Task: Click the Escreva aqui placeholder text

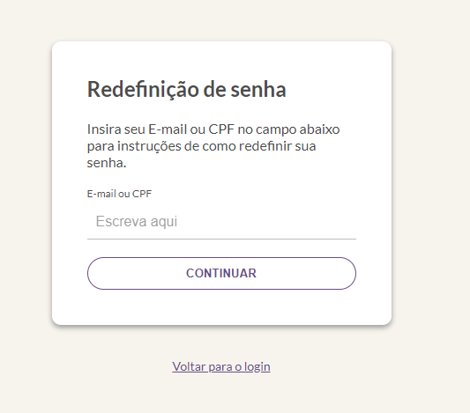Action: [x=136, y=221]
